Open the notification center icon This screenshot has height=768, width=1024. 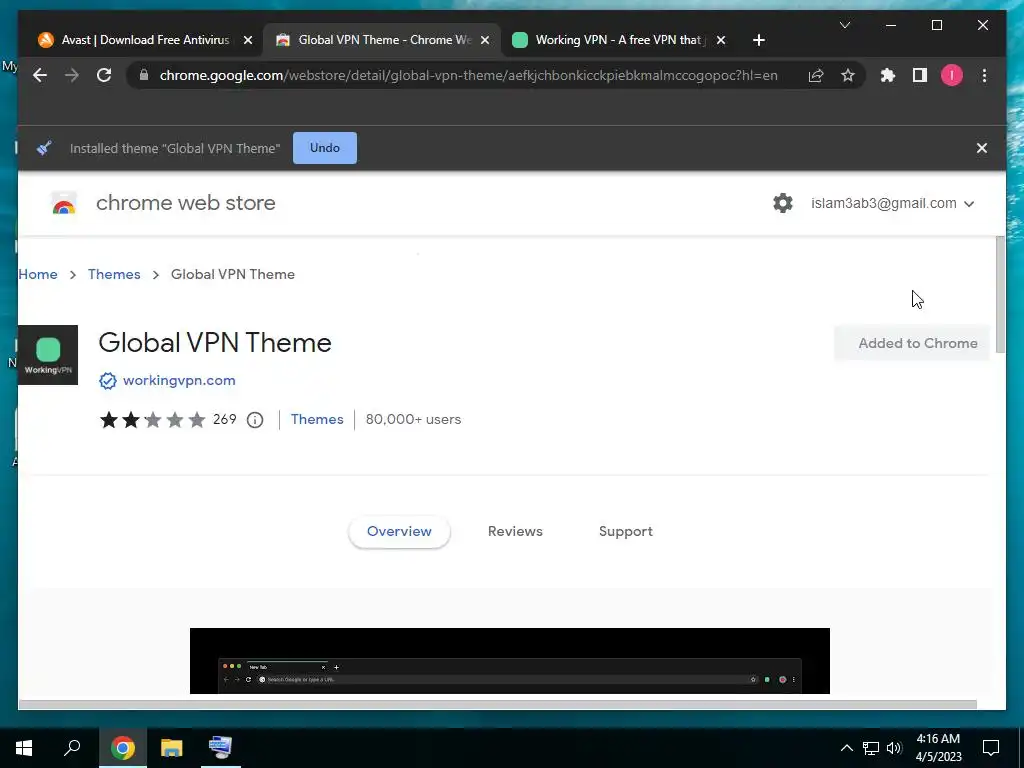coord(991,748)
